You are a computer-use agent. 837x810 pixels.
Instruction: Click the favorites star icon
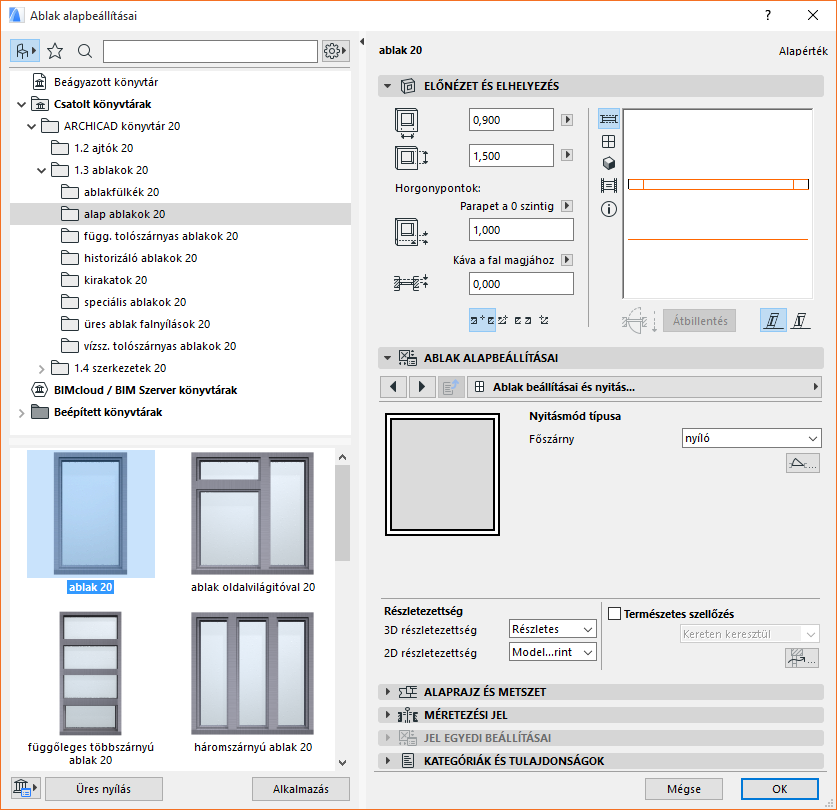(55, 50)
